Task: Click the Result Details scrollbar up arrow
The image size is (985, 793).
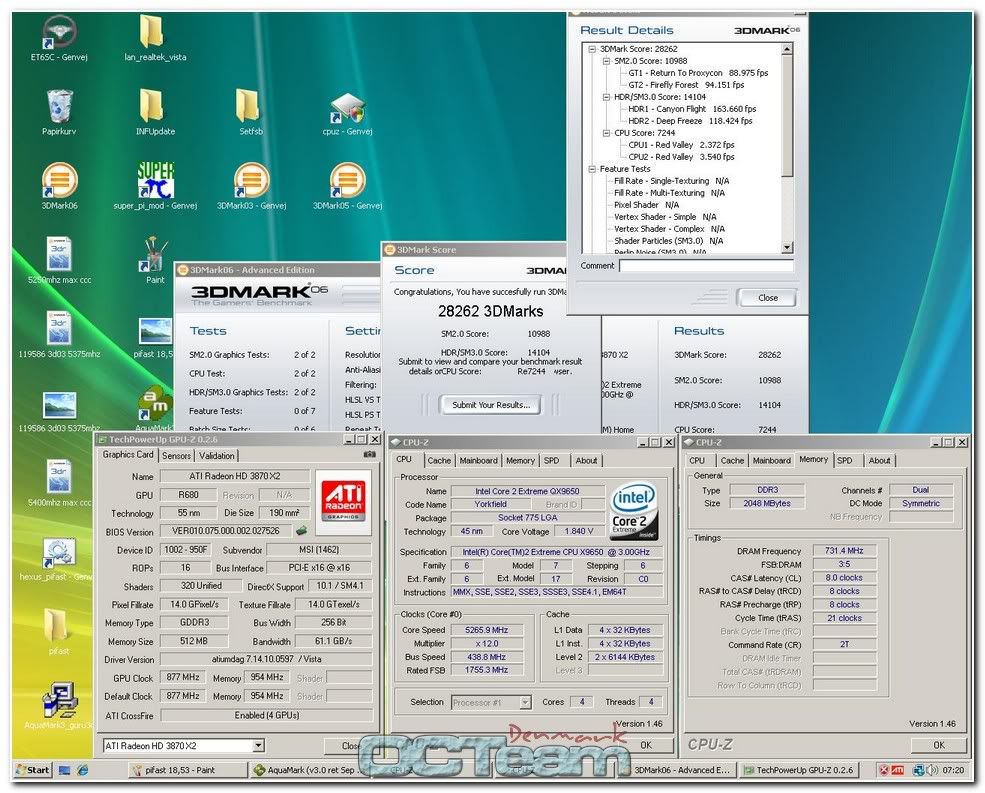Action: pyautogui.click(x=787, y=48)
